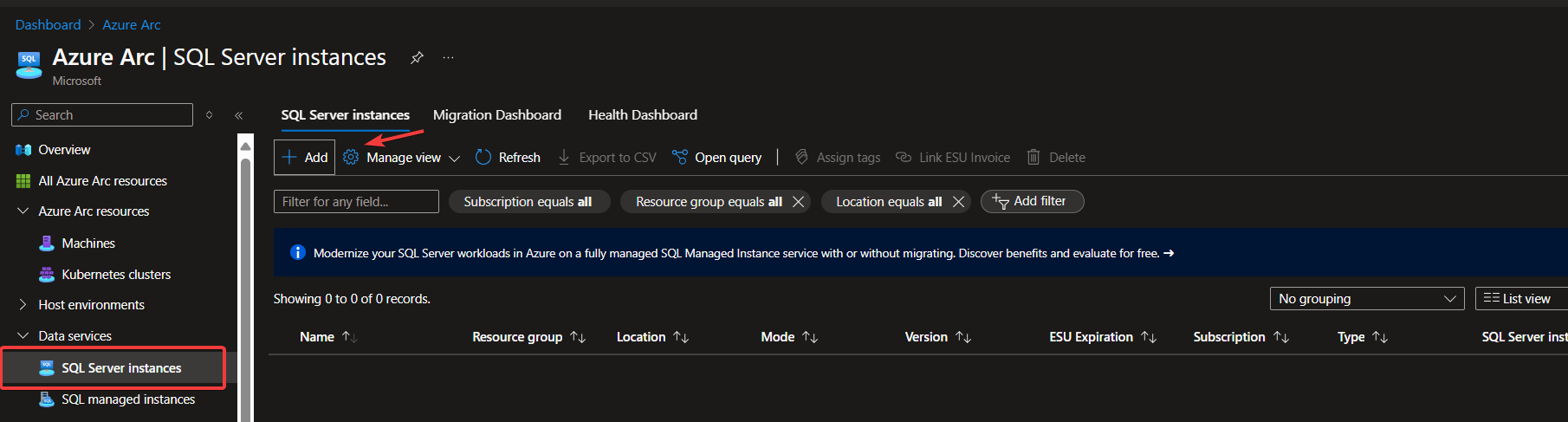The height and width of the screenshot is (422, 1568).
Task: Remove the Resource group filter
Action: [x=798, y=202]
